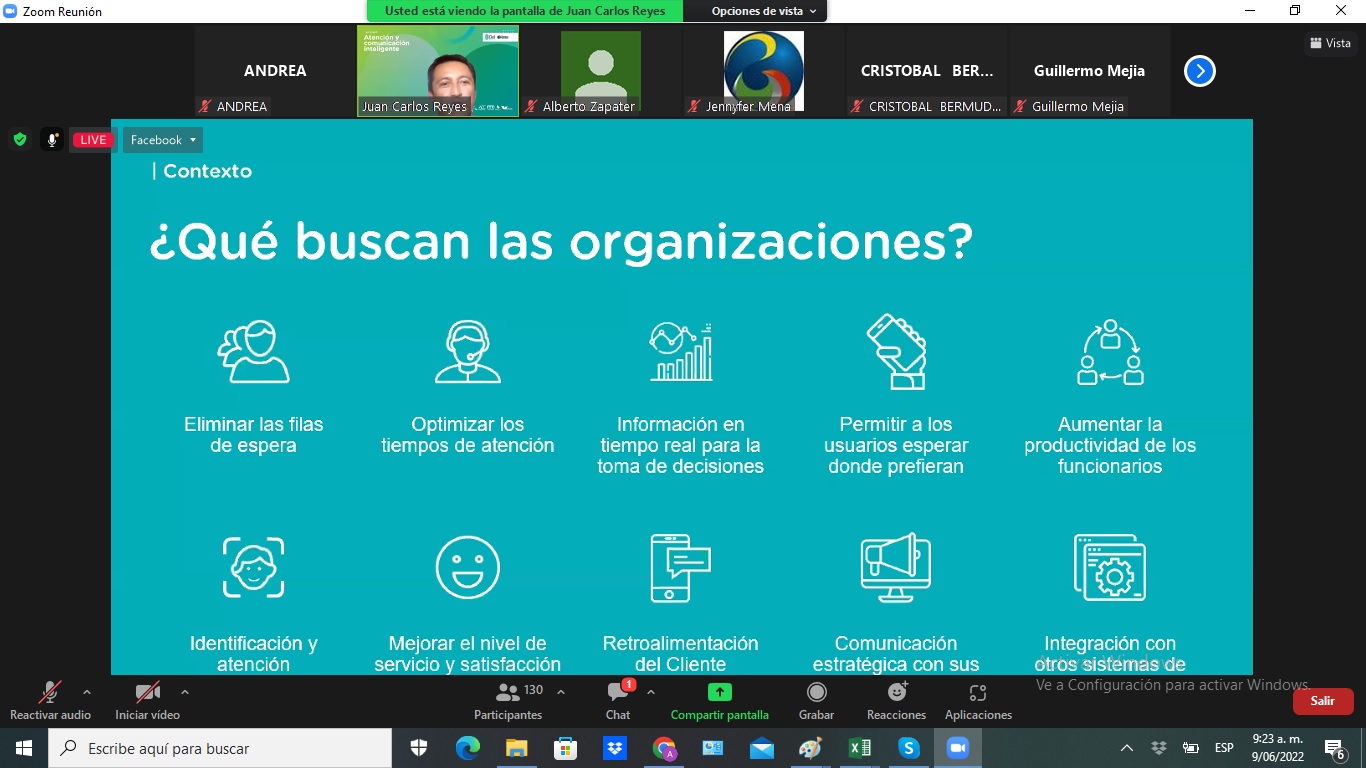This screenshot has height=768, width=1366.
Task: Open Dropbox from the taskbar
Action: pyautogui.click(x=615, y=748)
